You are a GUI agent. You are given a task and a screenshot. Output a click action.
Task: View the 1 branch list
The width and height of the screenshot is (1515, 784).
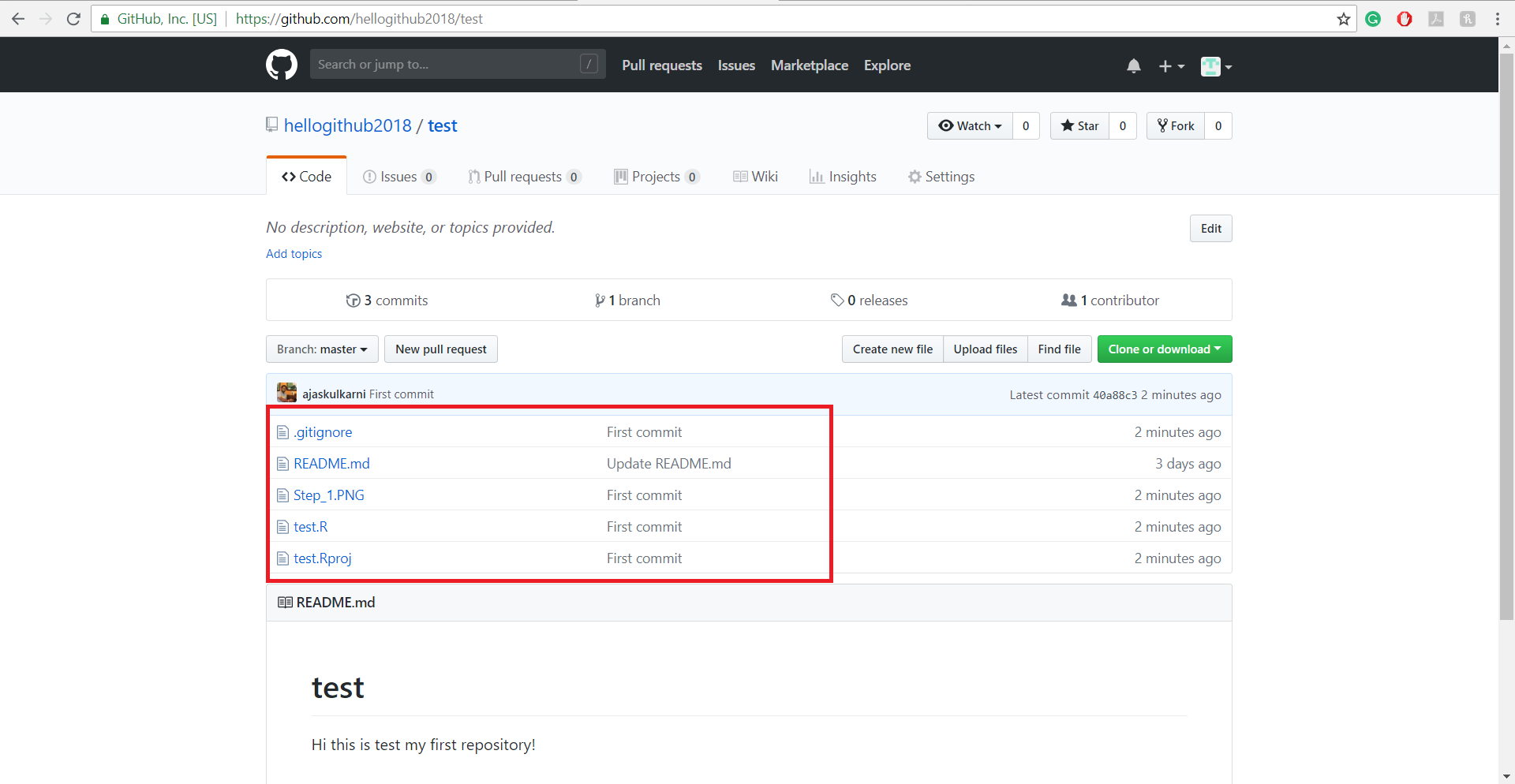coord(628,301)
